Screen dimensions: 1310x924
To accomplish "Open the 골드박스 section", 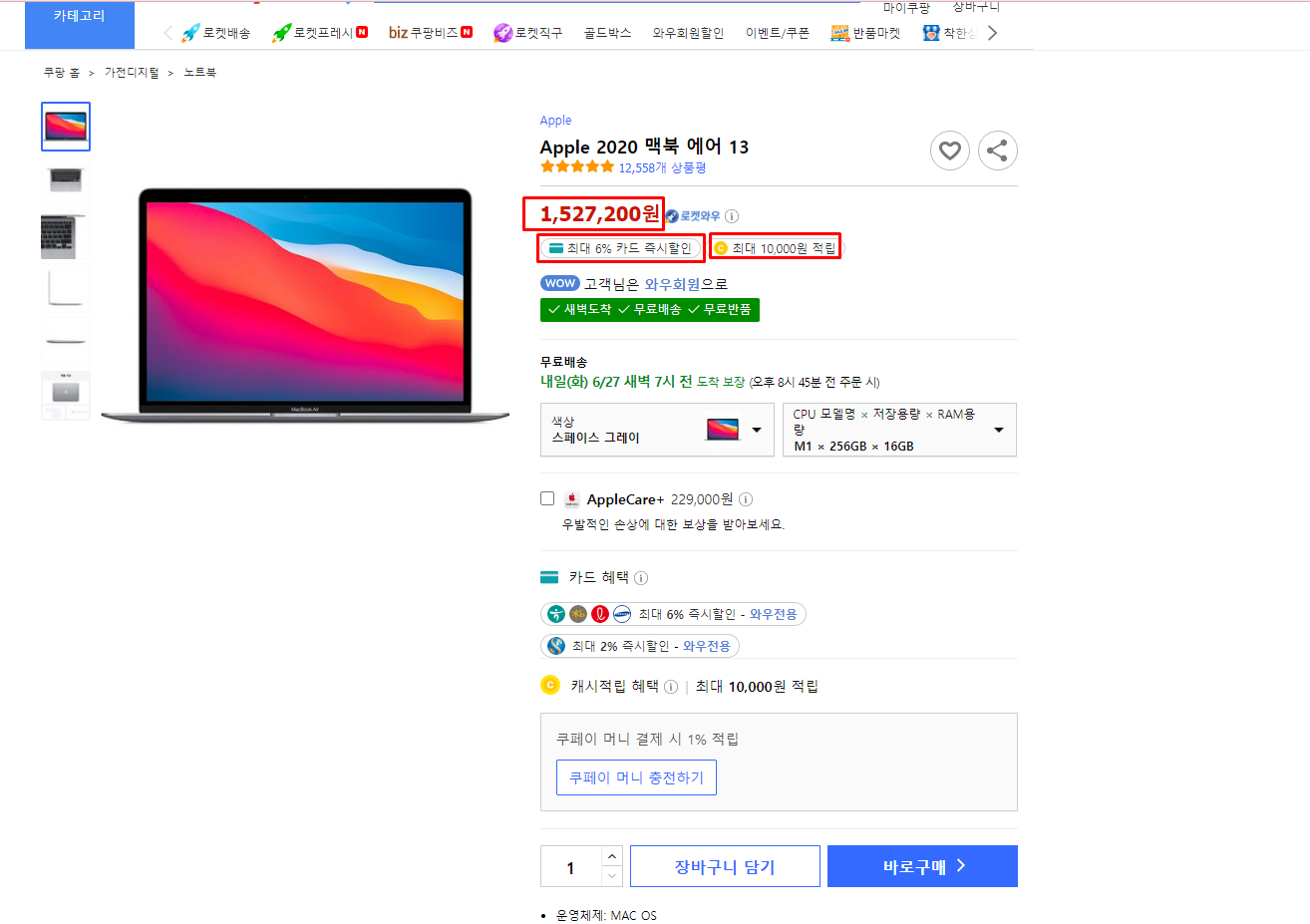I will [607, 33].
